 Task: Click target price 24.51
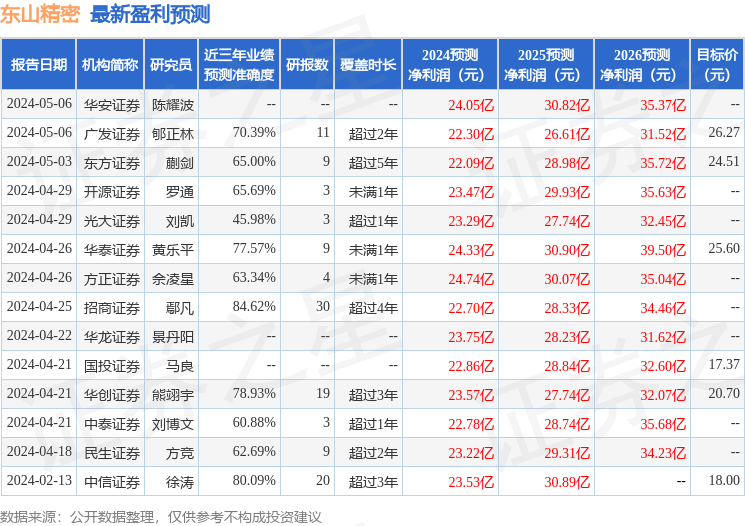click(x=724, y=161)
